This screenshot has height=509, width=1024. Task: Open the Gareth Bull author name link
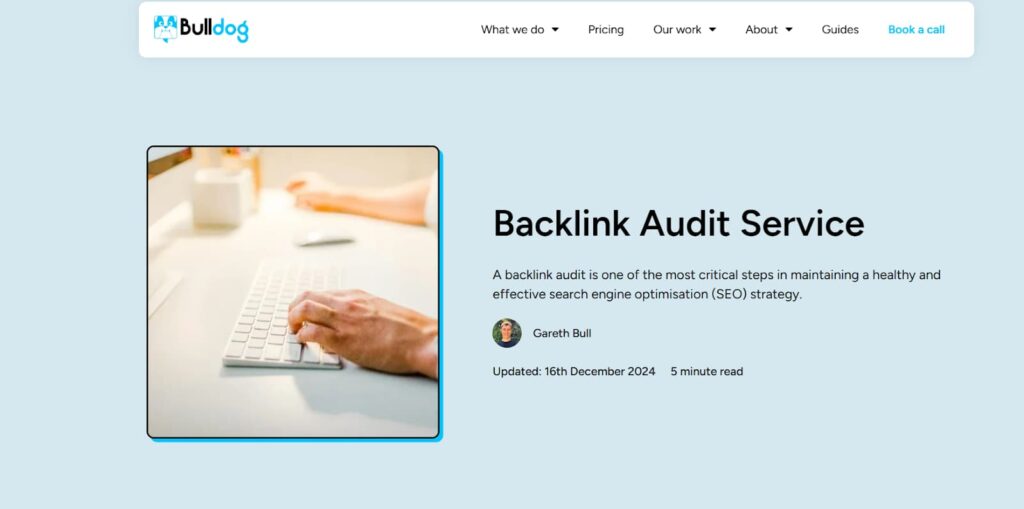(x=562, y=333)
